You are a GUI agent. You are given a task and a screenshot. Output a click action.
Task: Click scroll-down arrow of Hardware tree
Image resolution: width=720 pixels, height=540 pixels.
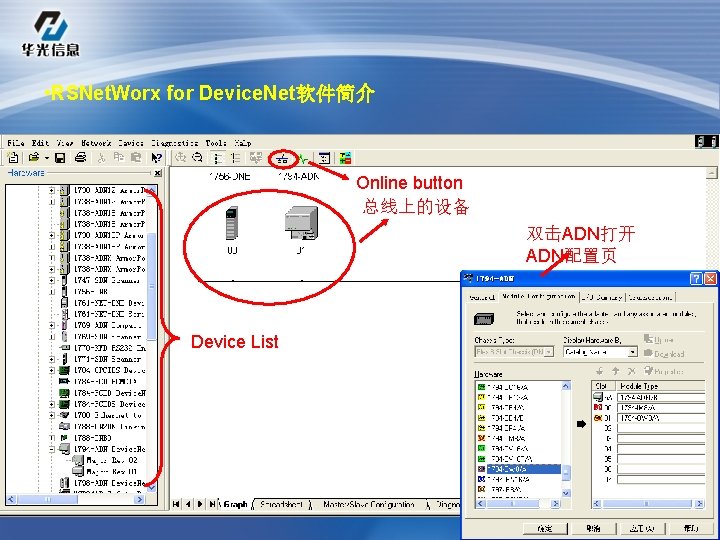[x=151, y=488]
